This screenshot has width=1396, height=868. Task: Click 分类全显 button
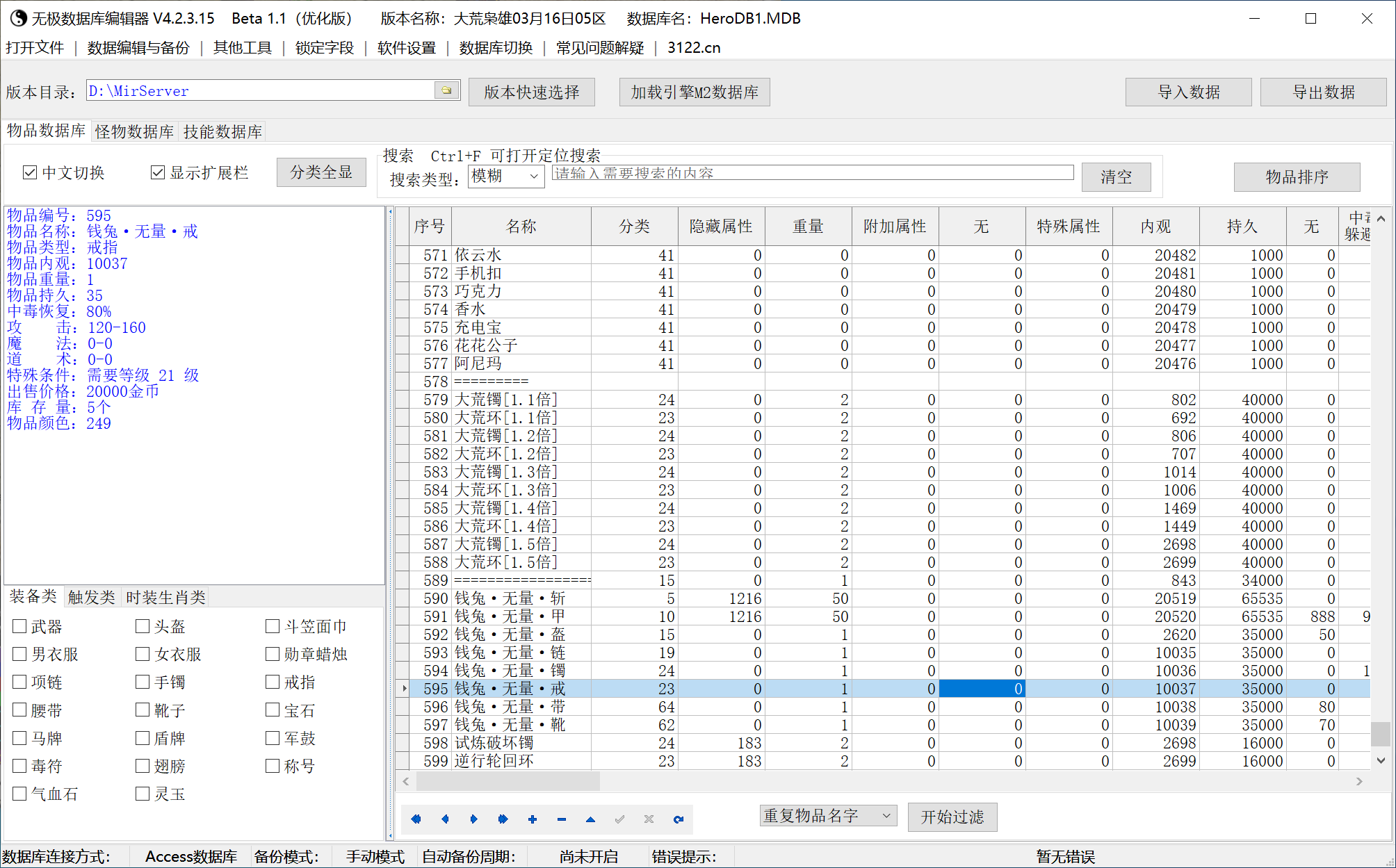coord(321,172)
